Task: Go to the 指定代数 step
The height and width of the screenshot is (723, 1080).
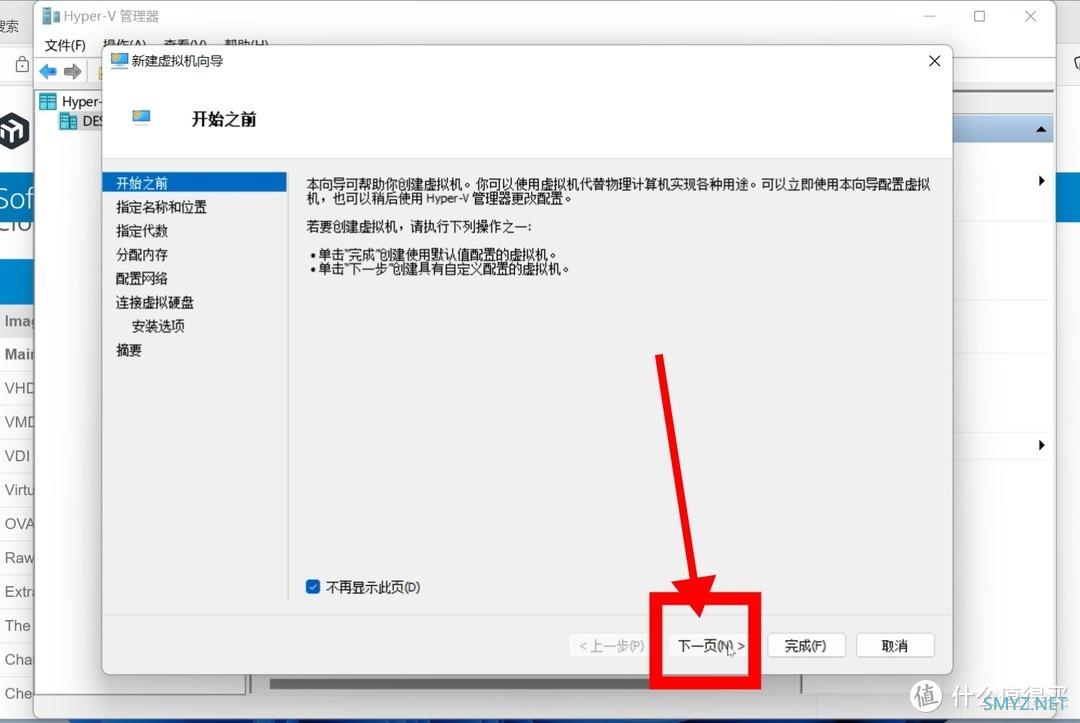Action: [x=142, y=231]
